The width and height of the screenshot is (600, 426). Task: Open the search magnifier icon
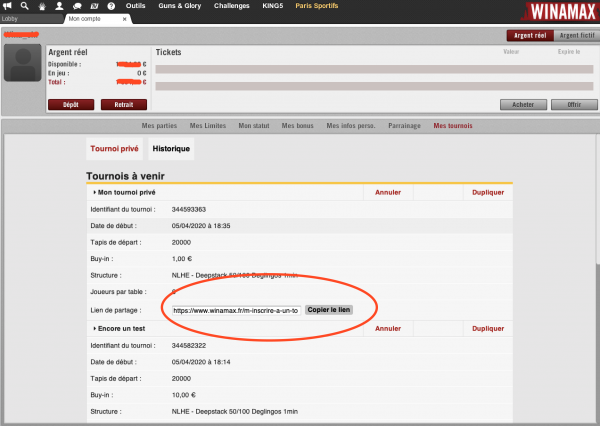24,6
